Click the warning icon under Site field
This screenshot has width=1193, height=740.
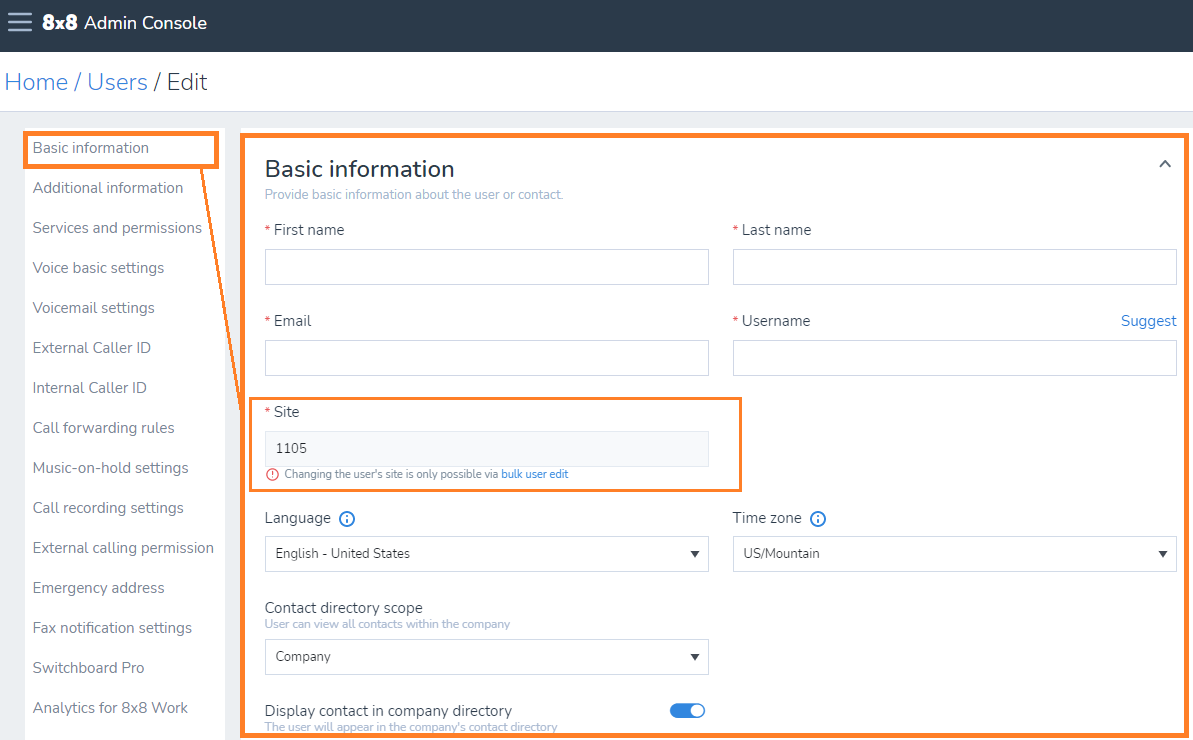(x=272, y=475)
